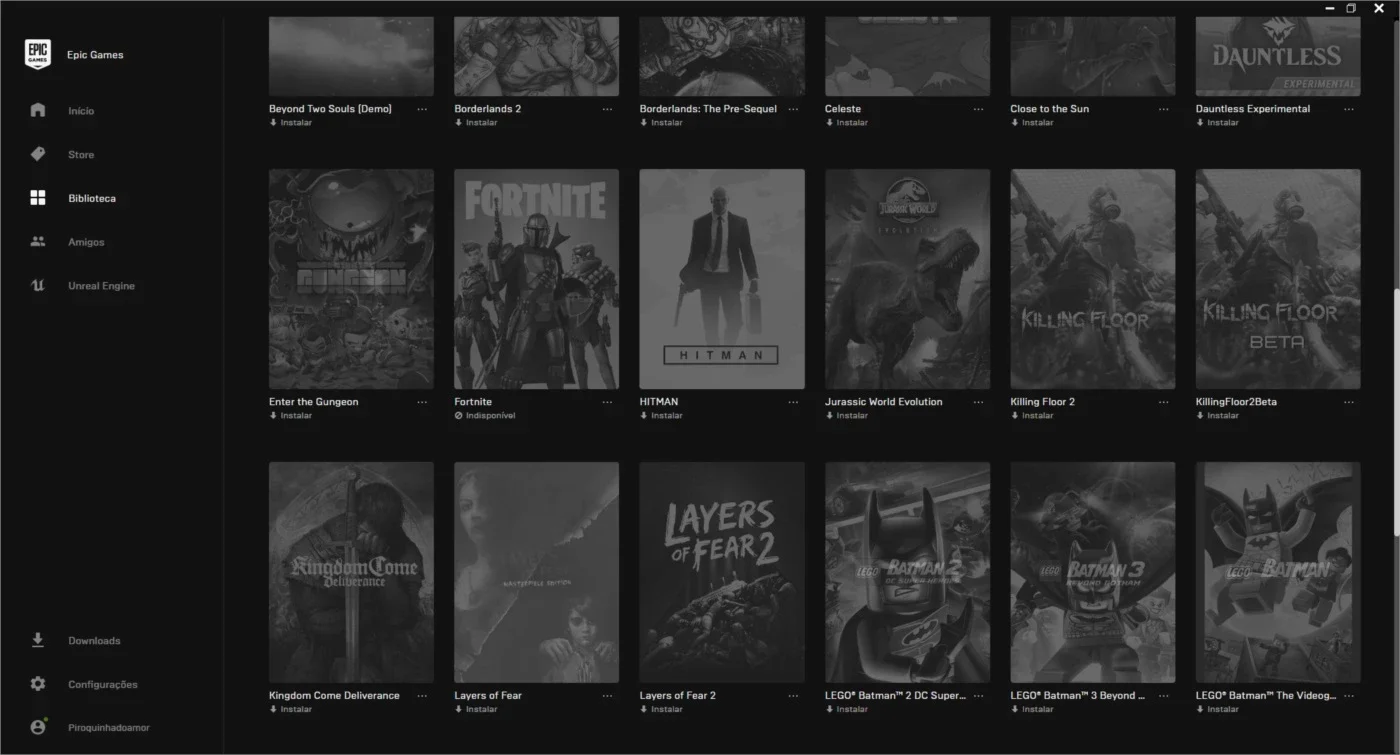Click install arrow icon under Enter the Gungeon
Screen dimensions: 1400x755
click(x=273, y=415)
